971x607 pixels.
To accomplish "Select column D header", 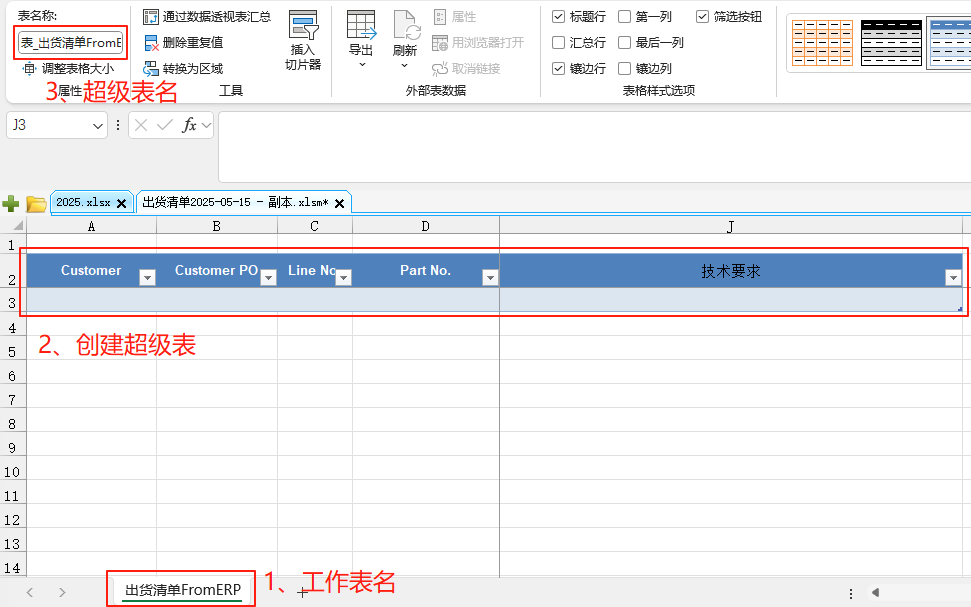I will 425,226.
